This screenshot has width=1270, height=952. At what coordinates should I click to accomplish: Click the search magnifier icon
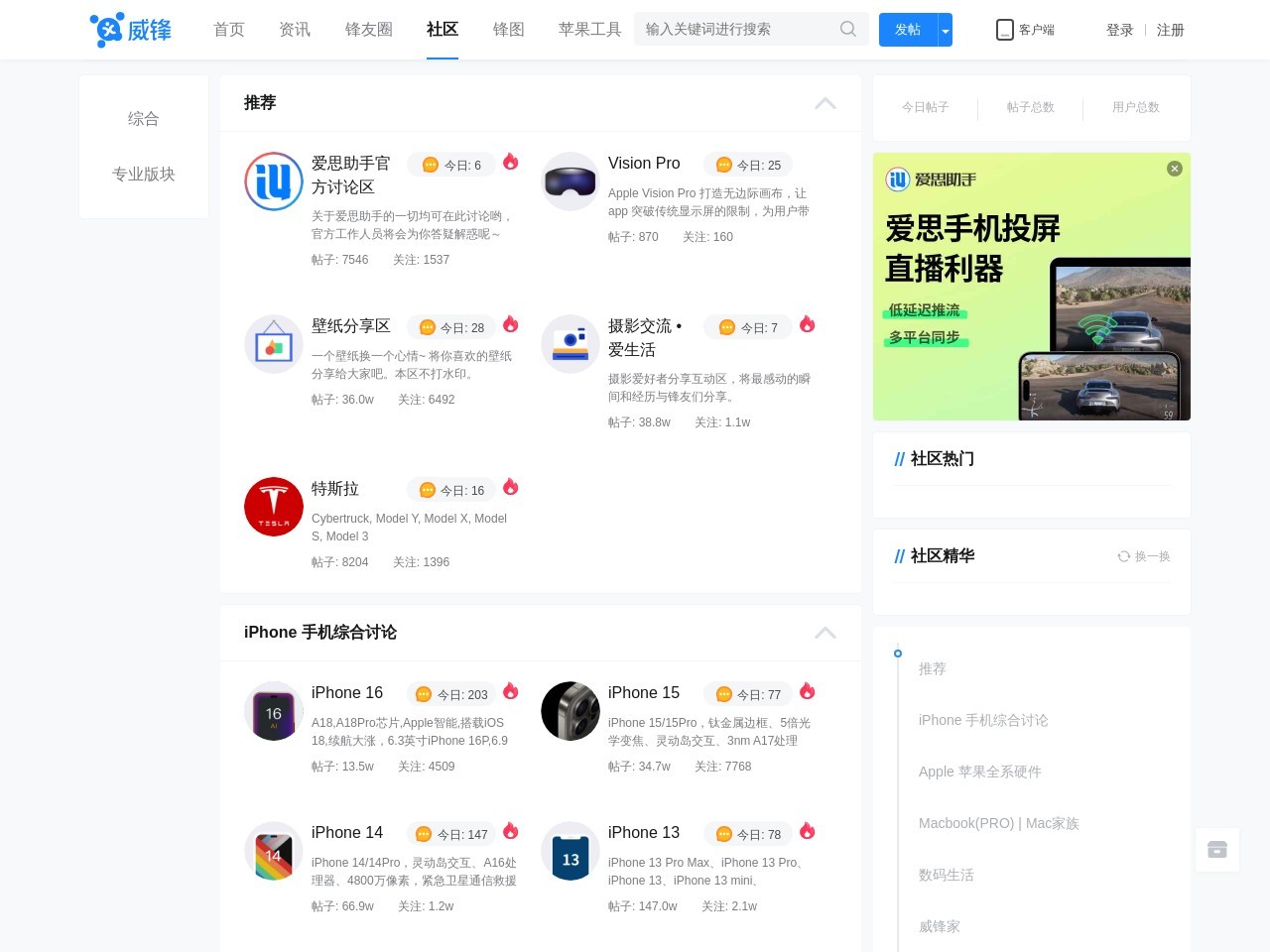[847, 29]
